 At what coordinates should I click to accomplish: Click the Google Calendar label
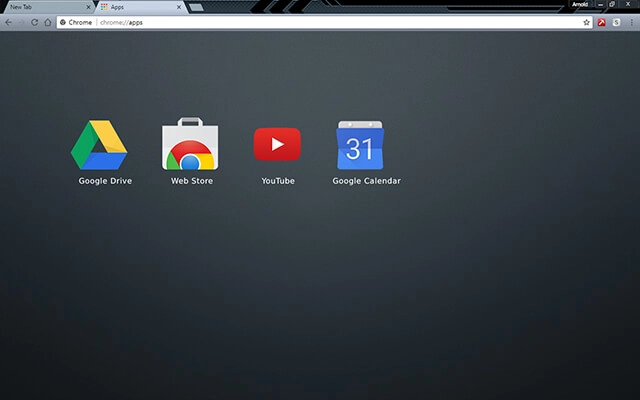click(367, 181)
